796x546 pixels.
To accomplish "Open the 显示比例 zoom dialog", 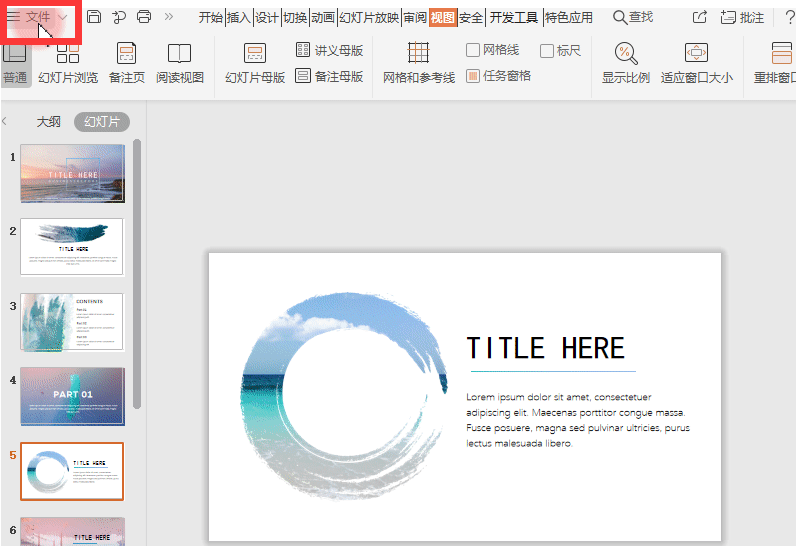I will click(625, 62).
